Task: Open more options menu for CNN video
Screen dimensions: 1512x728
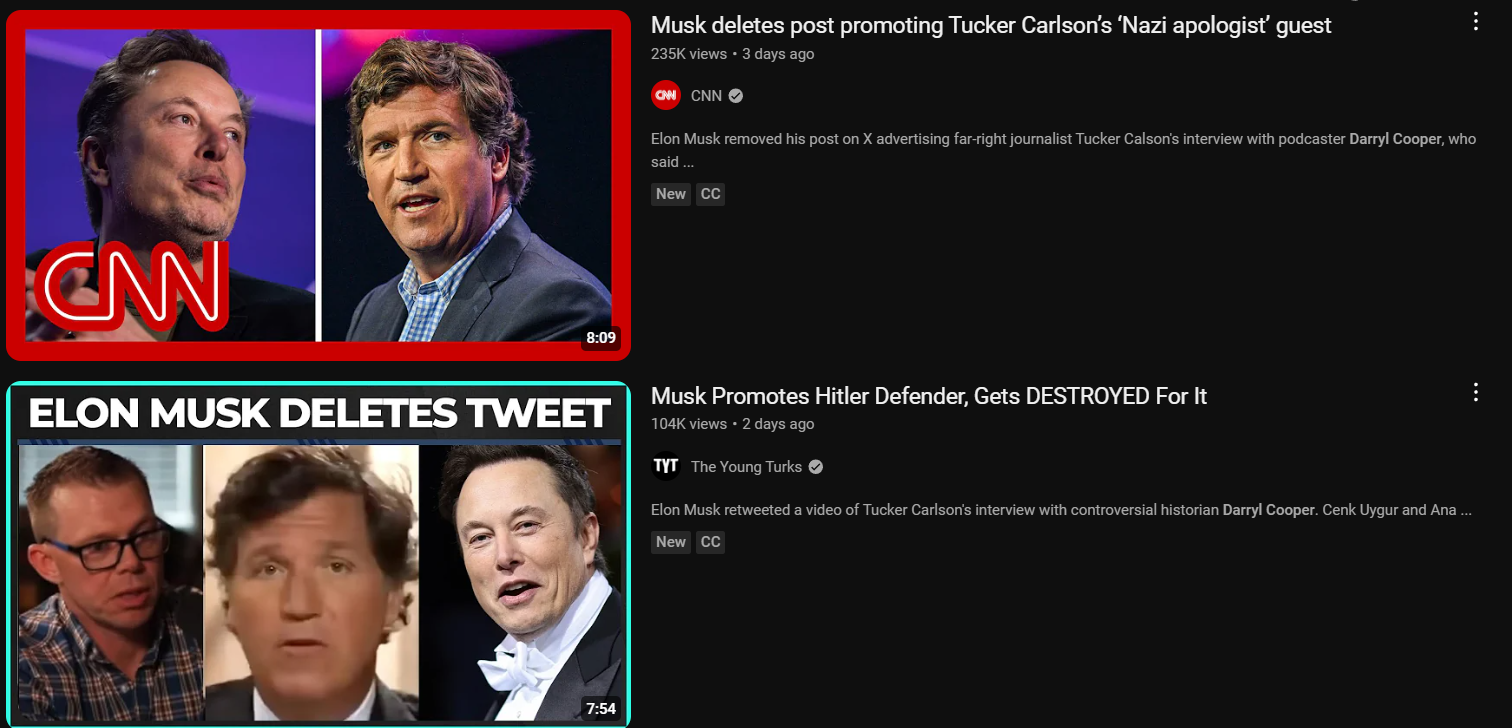Action: [1476, 22]
